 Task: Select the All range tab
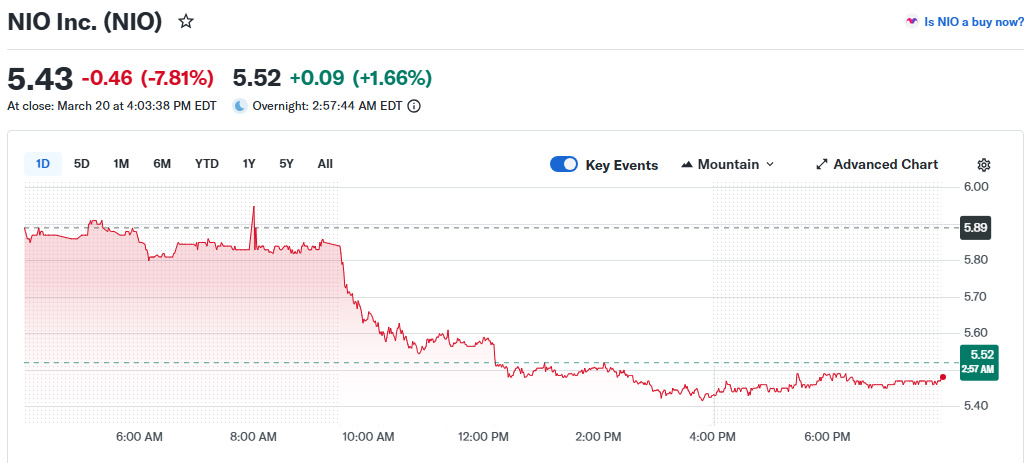click(325, 164)
